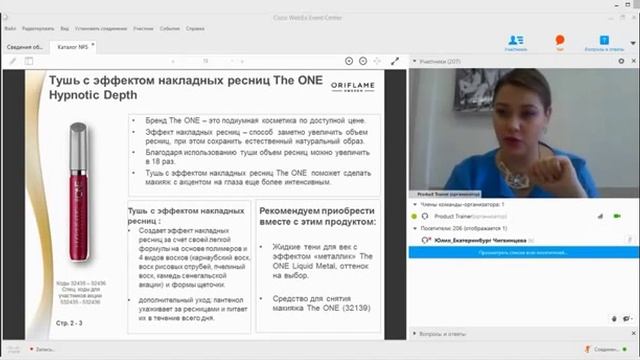Viewport: 640px width, 360px height.
Task: Click Просмотреть список всех посетителей button
Action: [524, 253]
